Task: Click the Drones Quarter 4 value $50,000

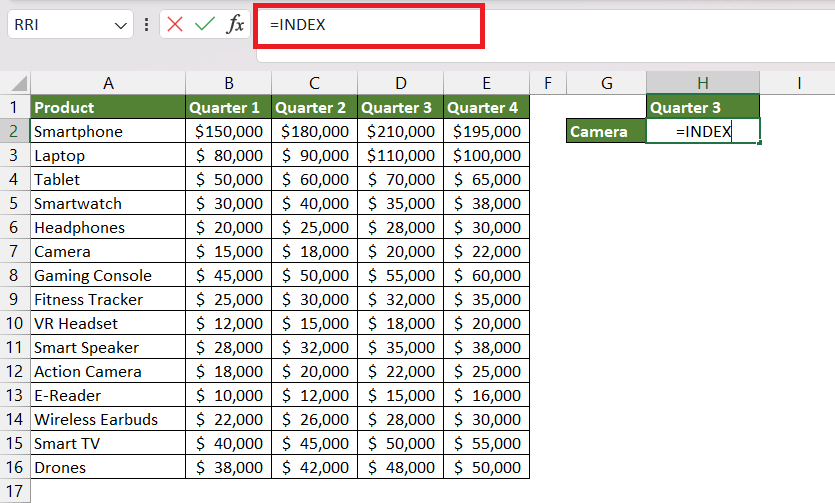Action: coord(486,467)
